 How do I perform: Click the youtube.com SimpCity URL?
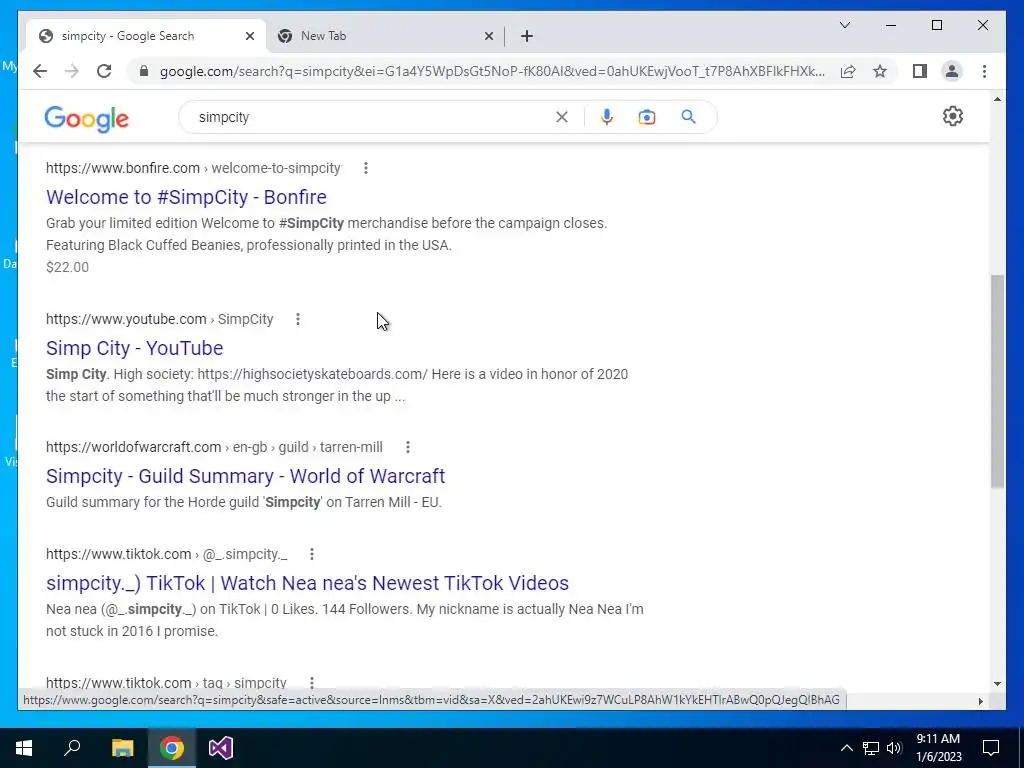[159, 319]
